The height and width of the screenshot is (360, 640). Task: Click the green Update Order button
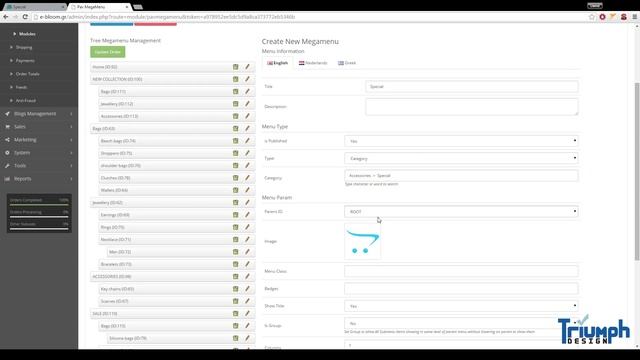coord(108,52)
